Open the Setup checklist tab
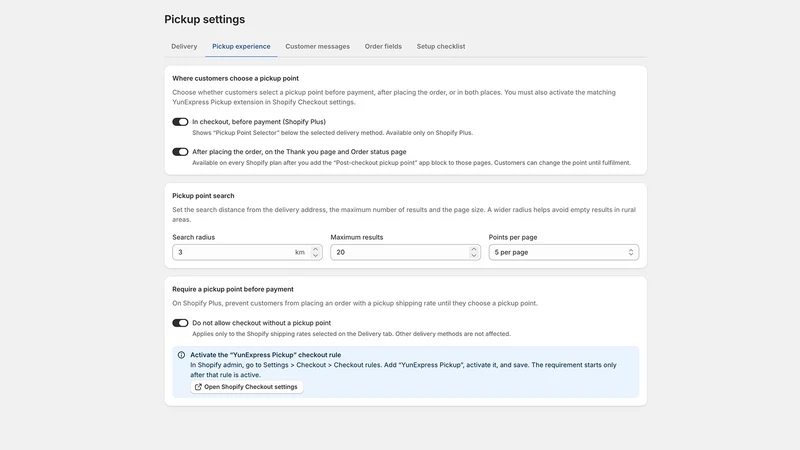Viewport: 800px width, 450px height. [441, 46]
